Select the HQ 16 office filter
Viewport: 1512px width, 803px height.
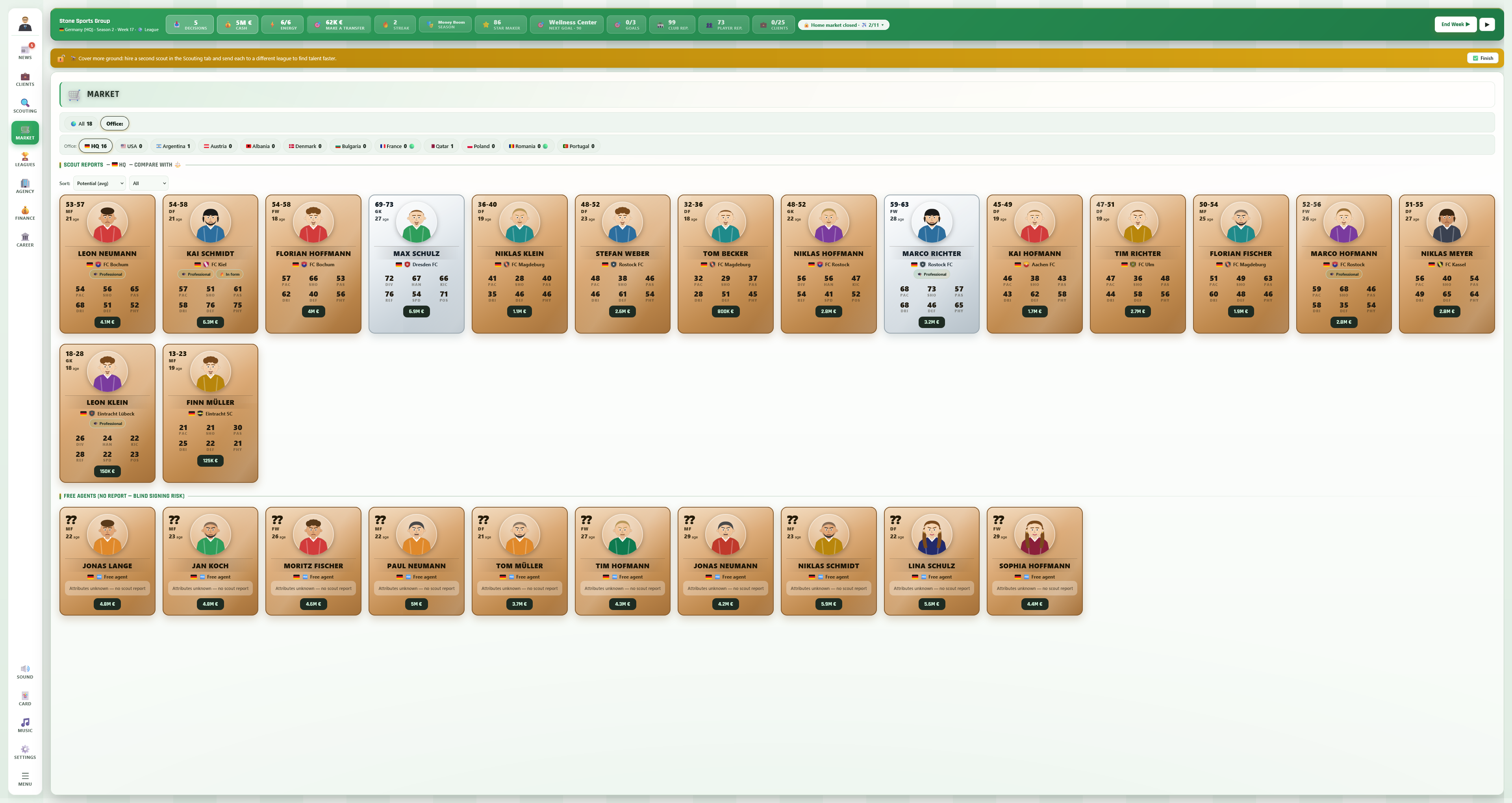click(96, 146)
